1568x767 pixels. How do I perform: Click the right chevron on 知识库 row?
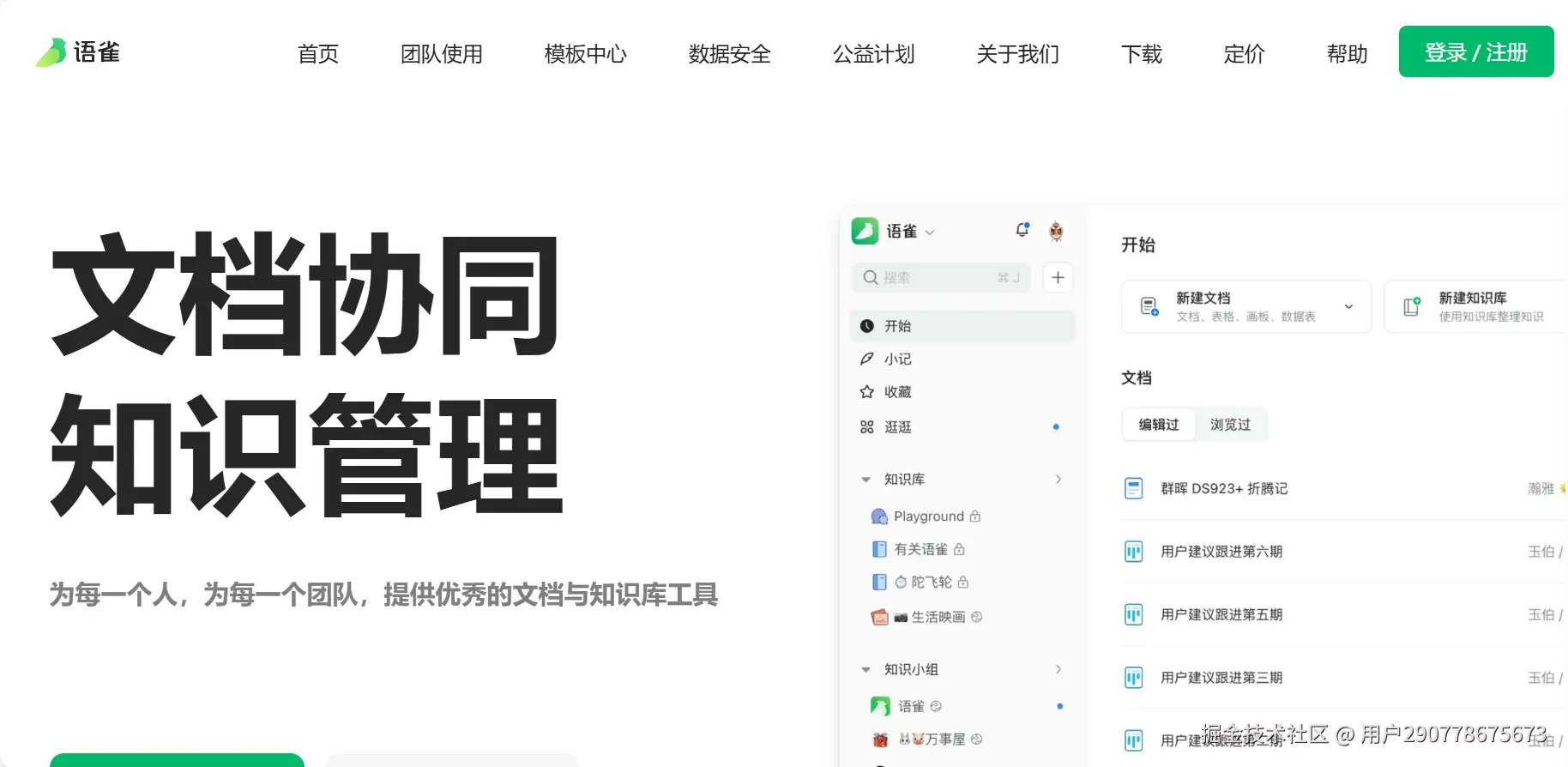click(1058, 480)
